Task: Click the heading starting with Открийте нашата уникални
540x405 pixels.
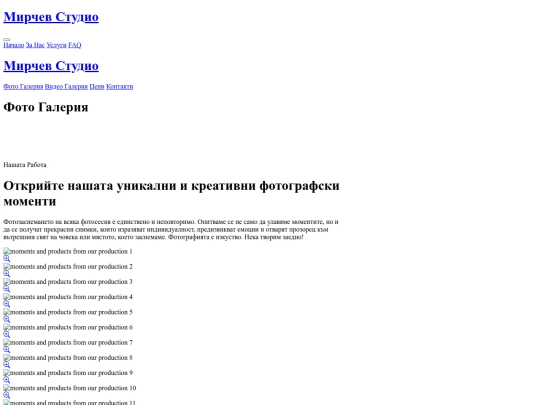Action: [172, 194]
